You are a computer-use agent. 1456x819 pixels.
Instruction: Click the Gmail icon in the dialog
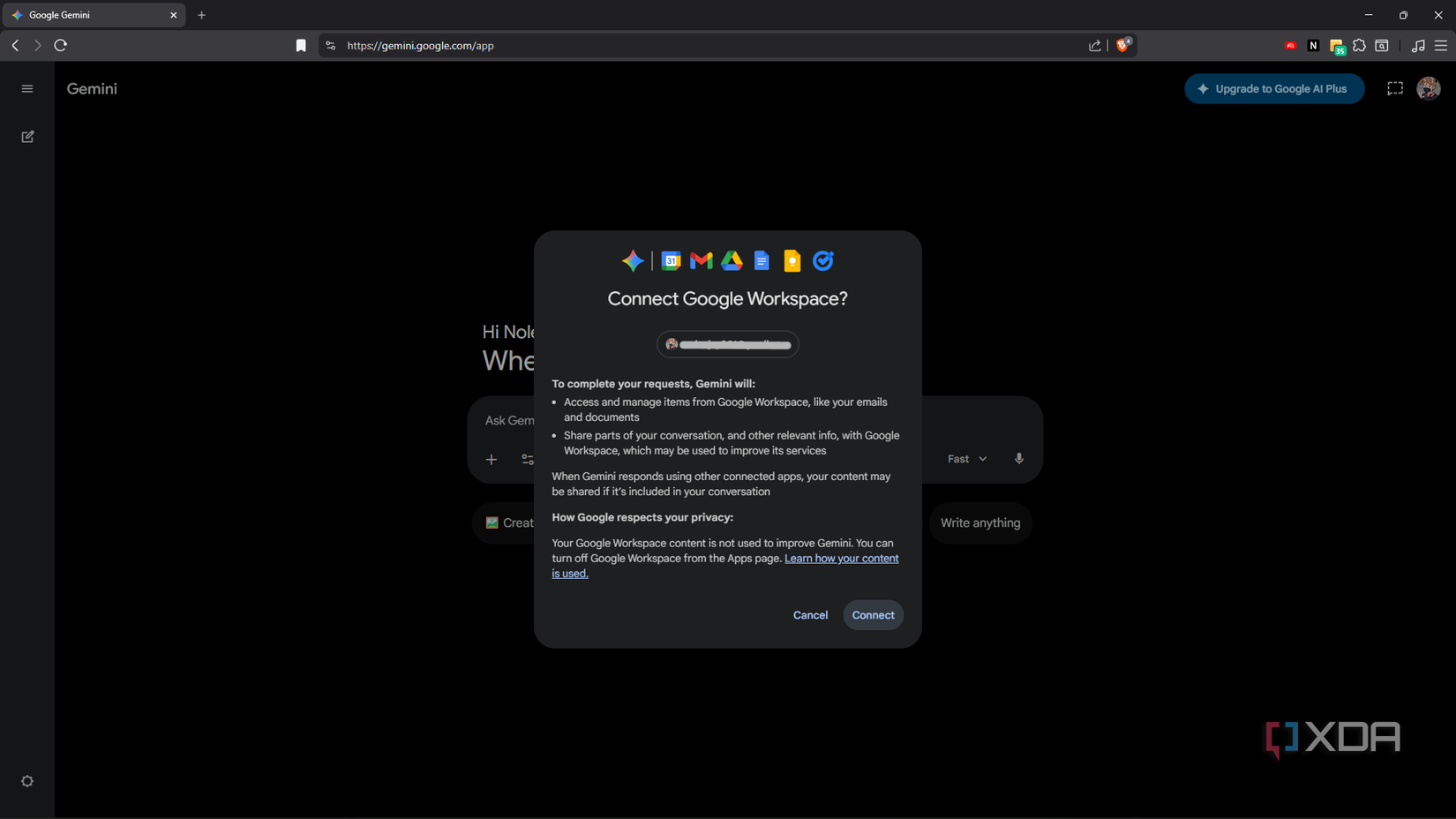point(700,260)
